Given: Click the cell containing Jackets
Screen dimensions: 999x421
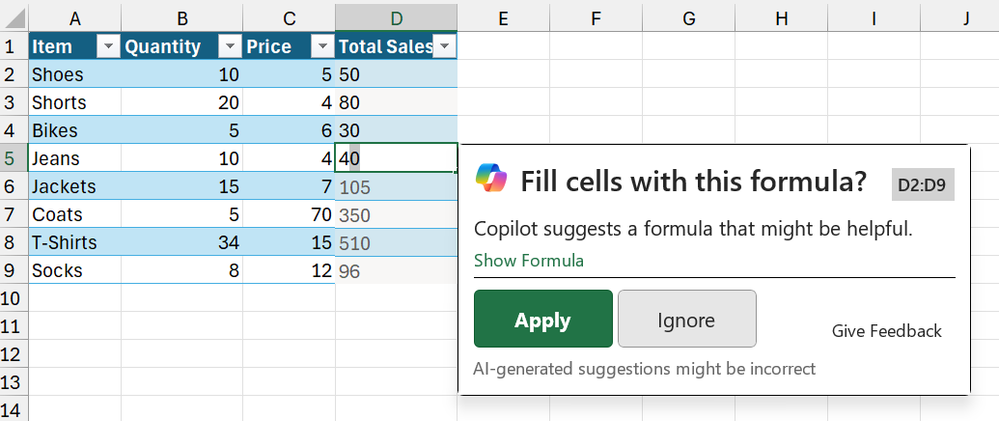Looking at the screenshot, I should [x=75, y=186].
